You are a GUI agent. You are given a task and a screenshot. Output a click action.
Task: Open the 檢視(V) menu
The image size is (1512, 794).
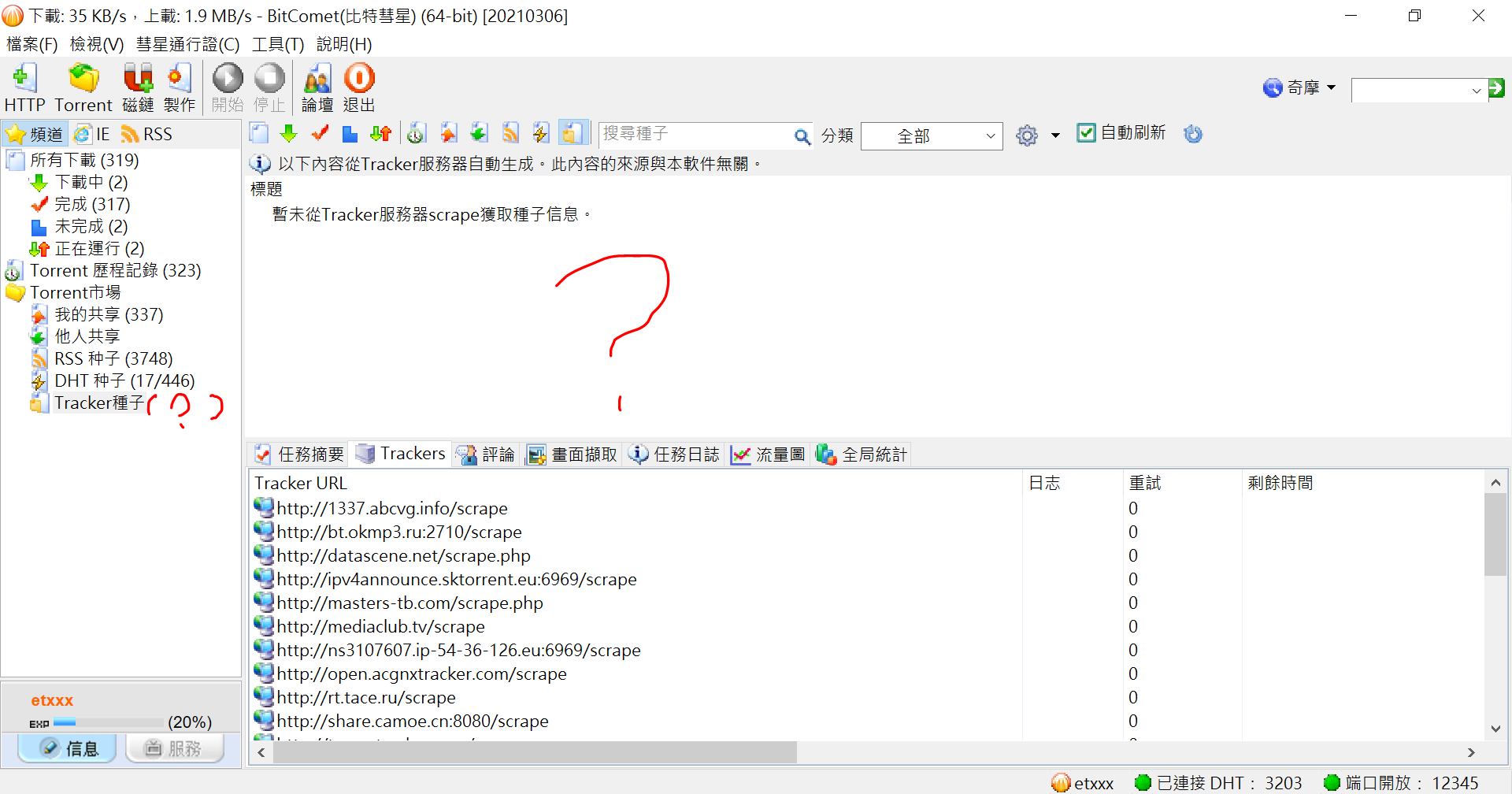point(97,44)
